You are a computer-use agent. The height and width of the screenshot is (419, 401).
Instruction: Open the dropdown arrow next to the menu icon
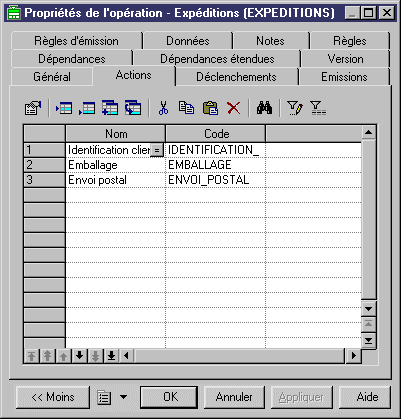point(123,397)
